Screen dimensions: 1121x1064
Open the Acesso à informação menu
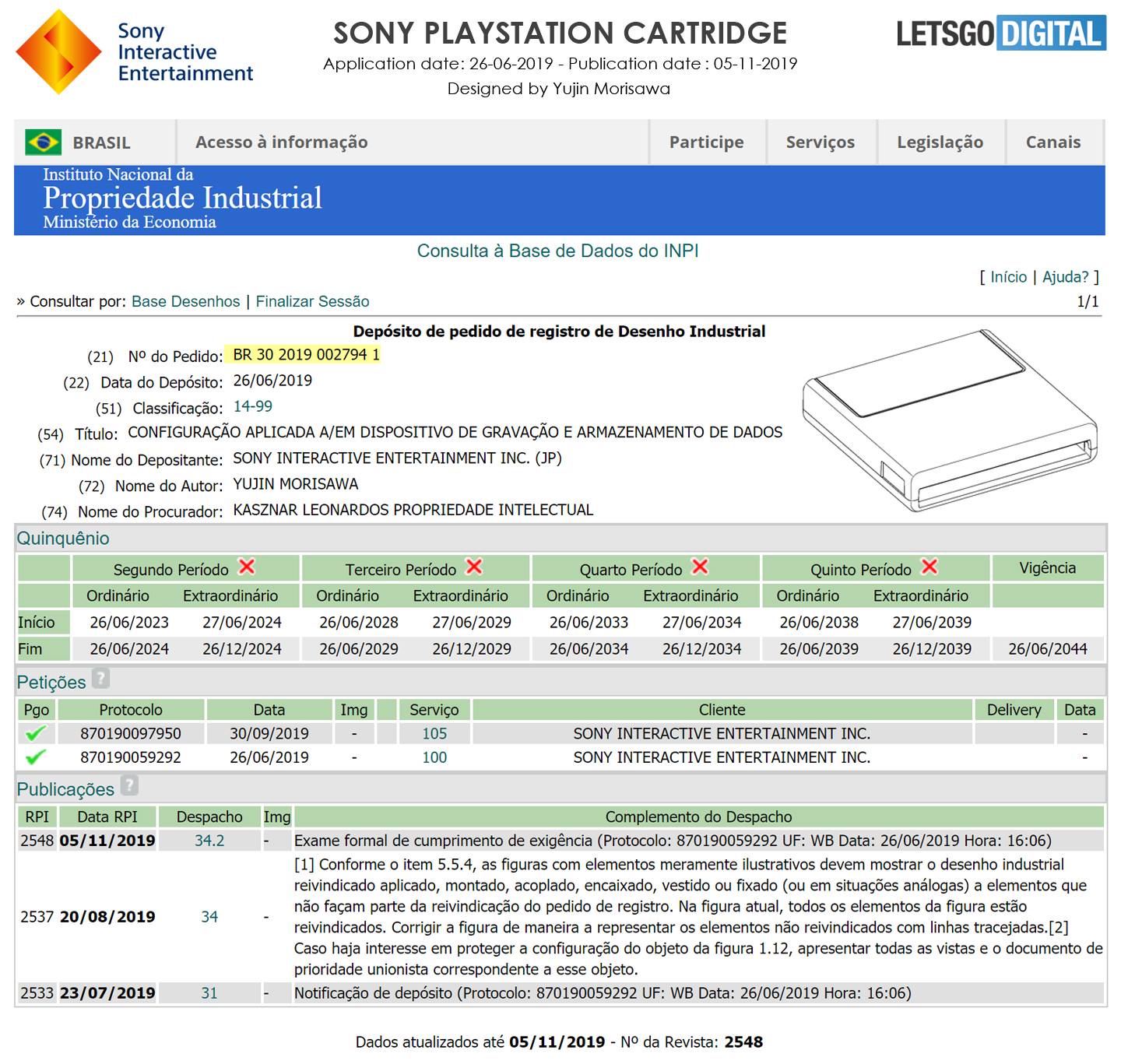pos(282,142)
